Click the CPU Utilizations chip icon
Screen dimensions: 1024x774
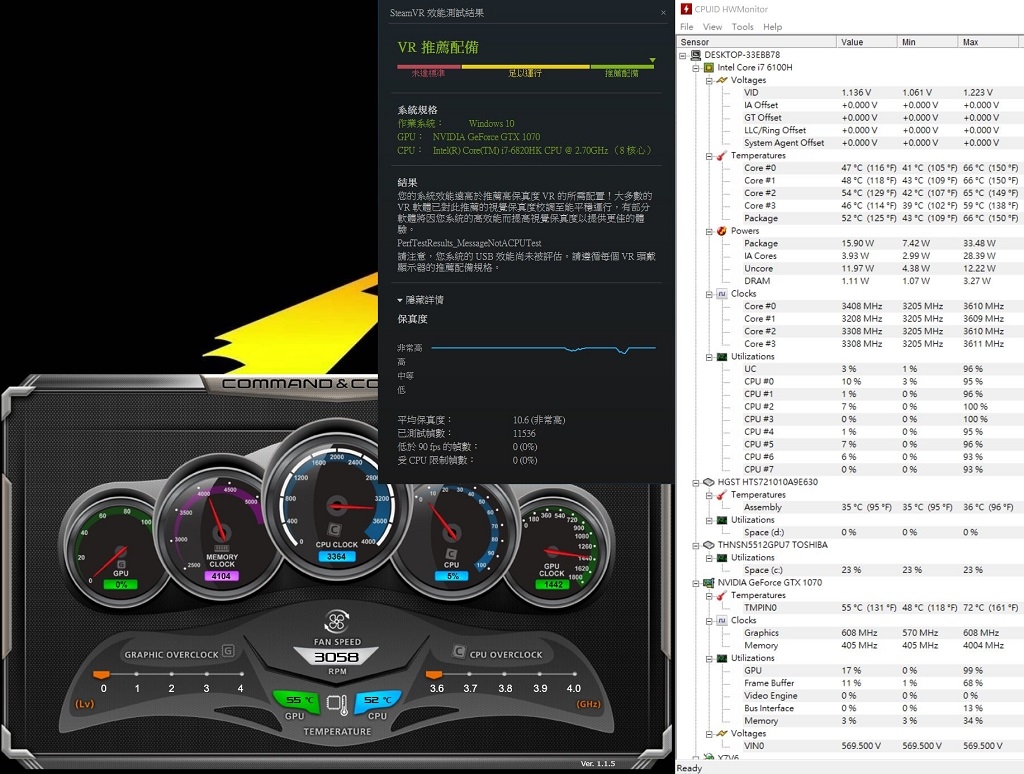click(x=722, y=357)
